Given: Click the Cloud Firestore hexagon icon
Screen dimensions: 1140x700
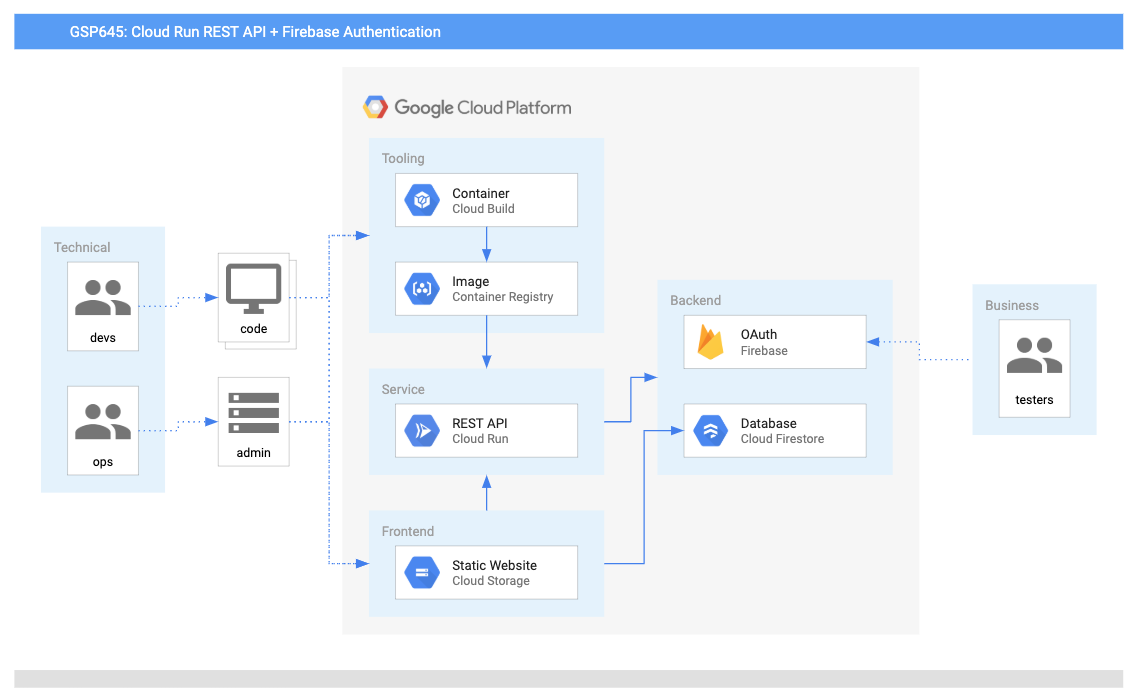Looking at the screenshot, I should [x=710, y=430].
